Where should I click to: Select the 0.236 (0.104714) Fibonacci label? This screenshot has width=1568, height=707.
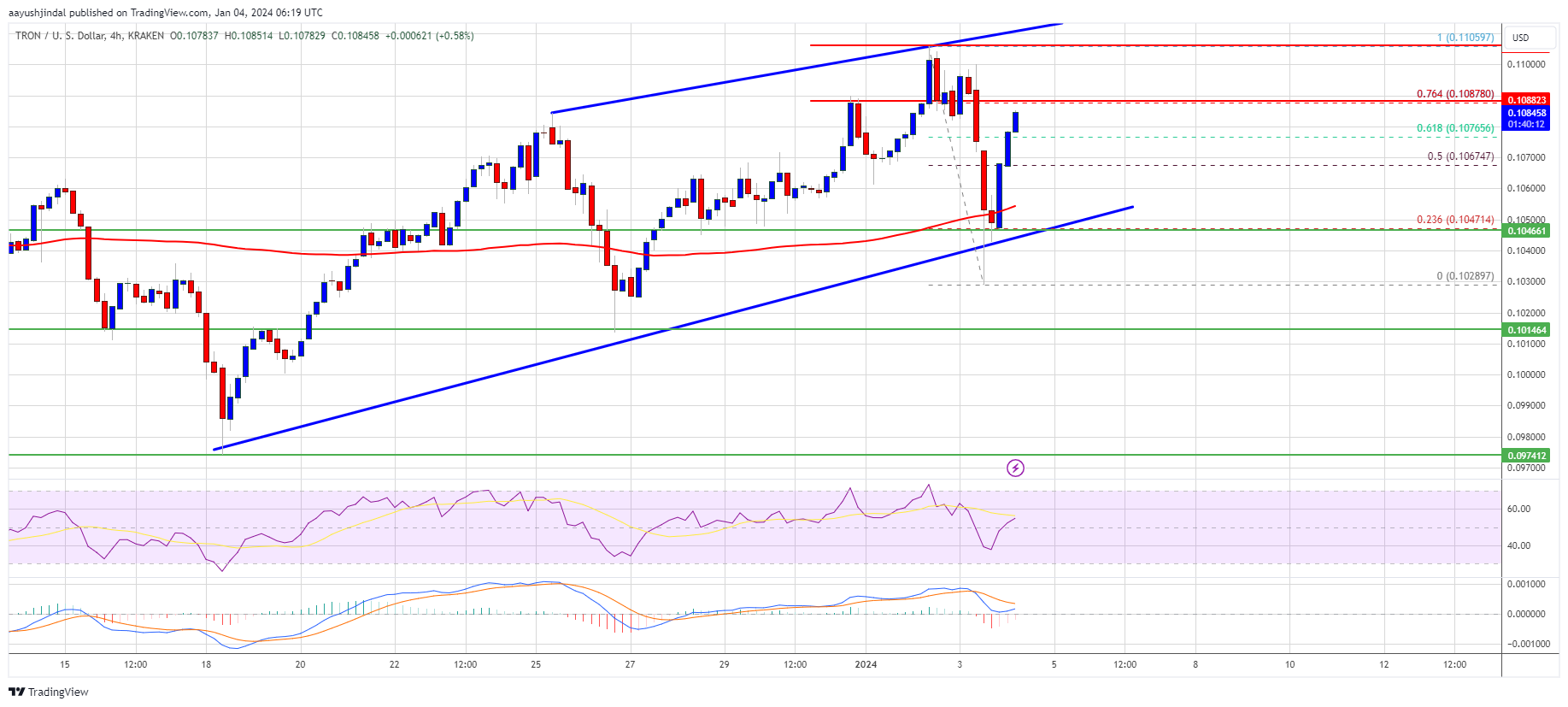(x=1455, y=220)
